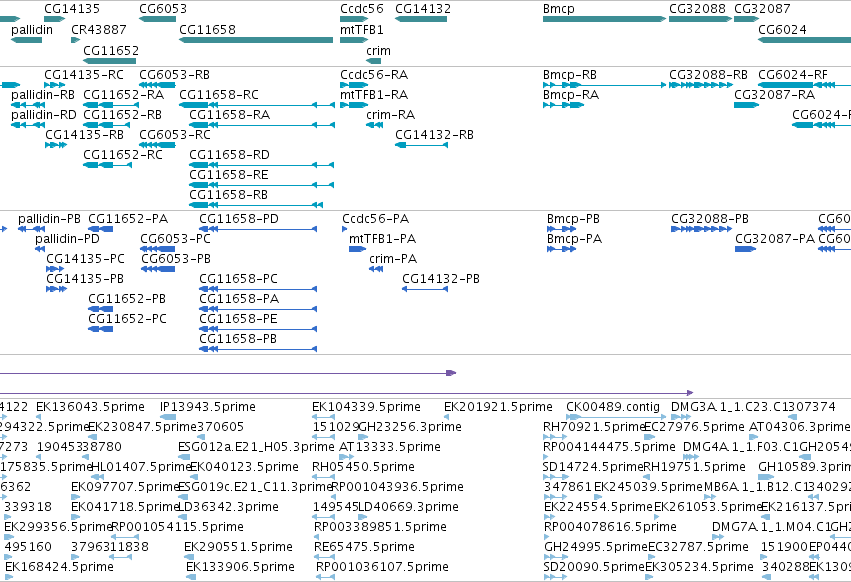Click the Bmcp gene feature
Viewport: 851px width, 582px height.
(604, 19)
